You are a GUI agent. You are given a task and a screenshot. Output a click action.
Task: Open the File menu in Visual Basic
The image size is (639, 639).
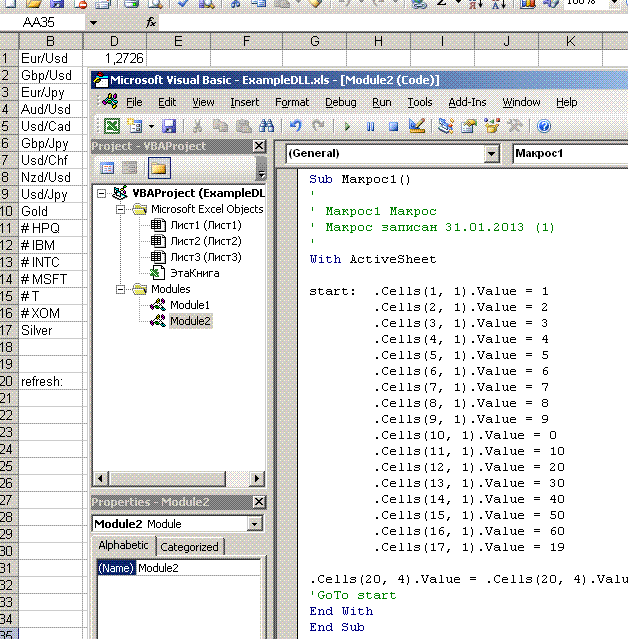[134, 102]
